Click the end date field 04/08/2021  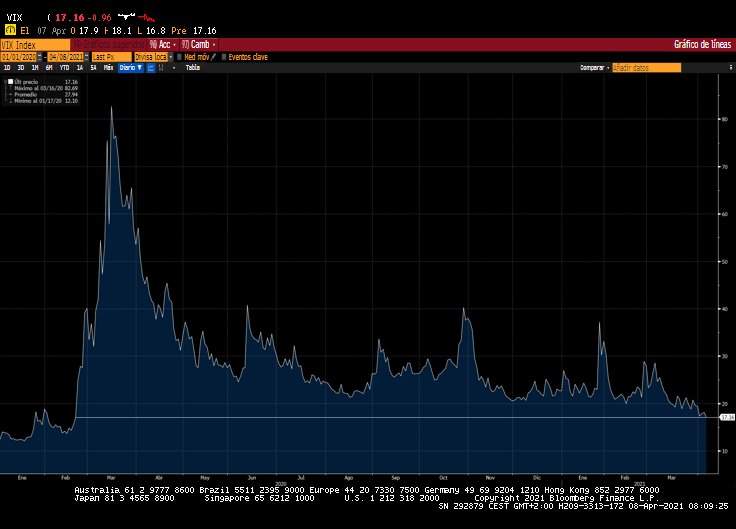point(66,57)
